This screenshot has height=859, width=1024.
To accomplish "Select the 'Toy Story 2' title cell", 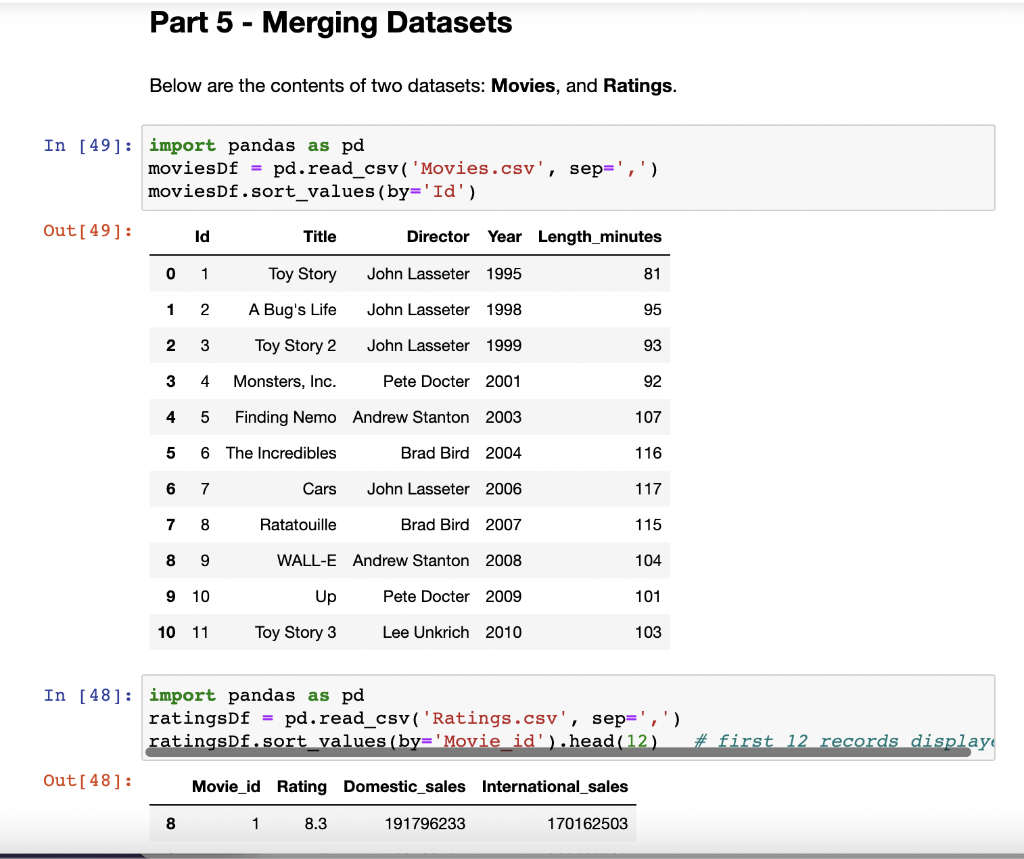I will [x=296, y=346].
